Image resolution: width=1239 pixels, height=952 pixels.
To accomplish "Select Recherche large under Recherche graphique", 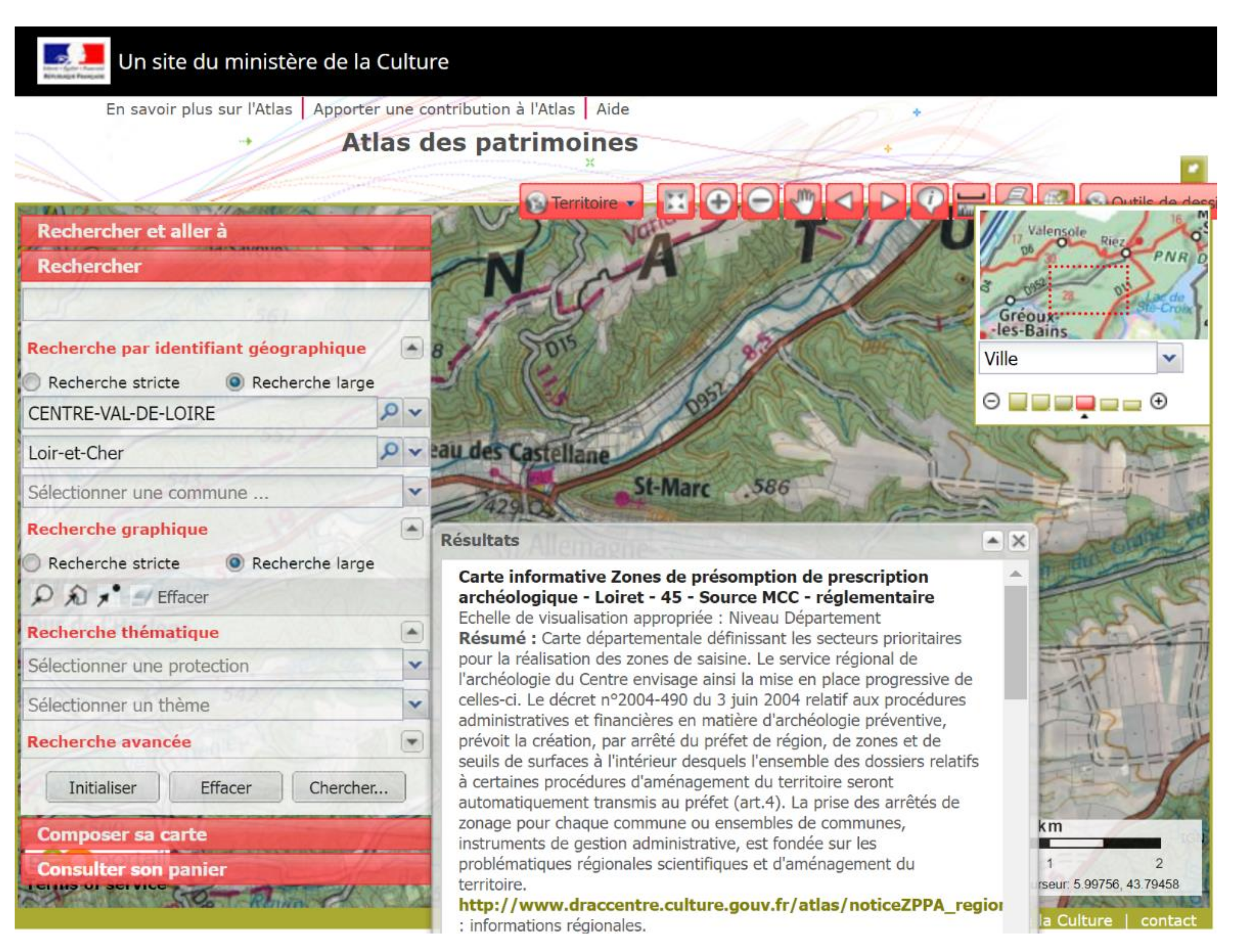I will 235,563.
